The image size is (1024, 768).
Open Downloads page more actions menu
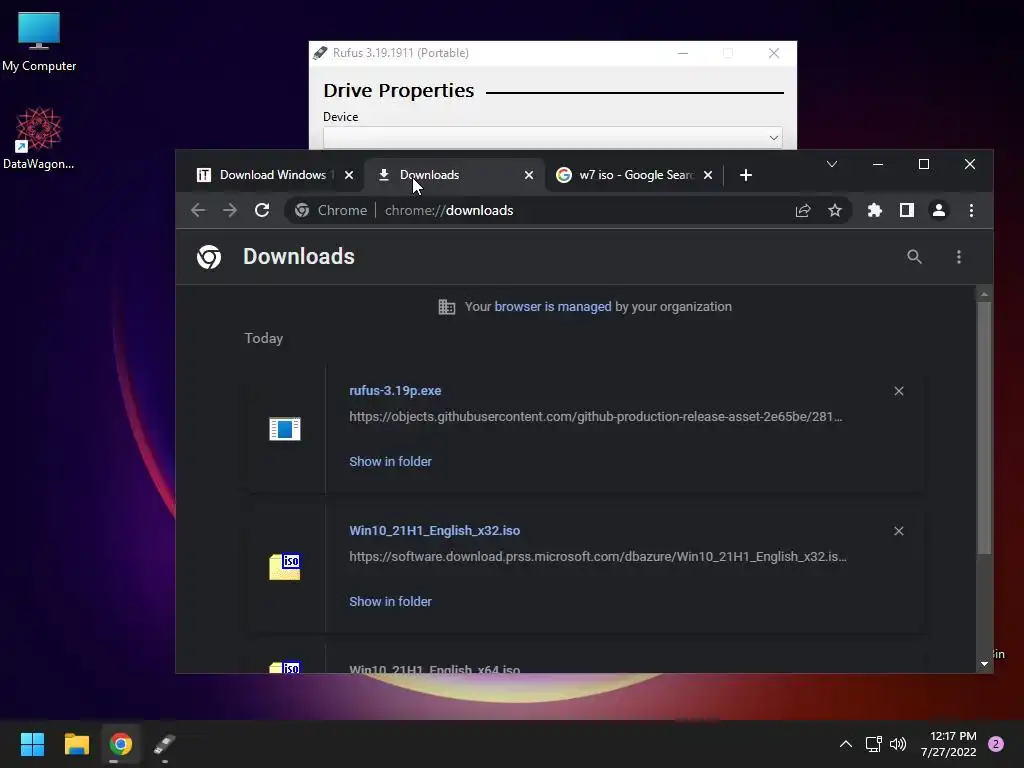click(x=959, y=257)
